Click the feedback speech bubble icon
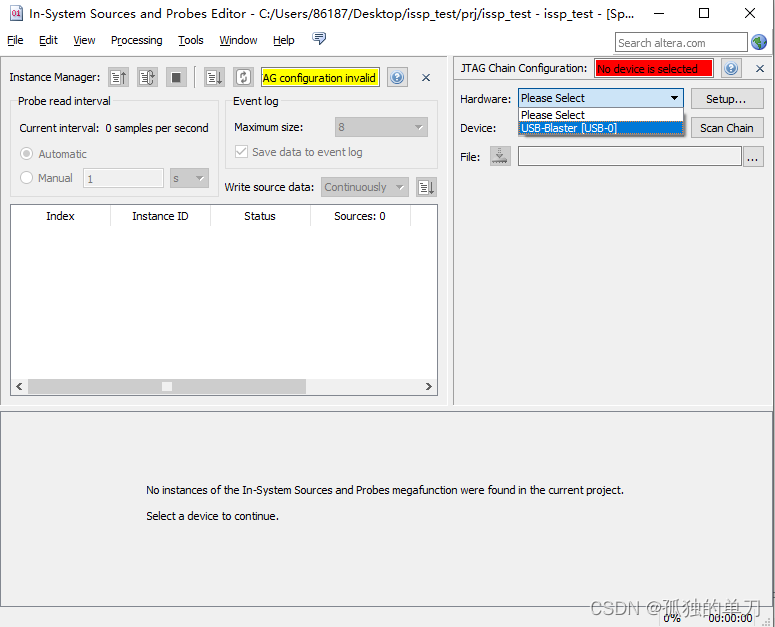This screenshot has height=627, width=775. click(x=319, y=38)
